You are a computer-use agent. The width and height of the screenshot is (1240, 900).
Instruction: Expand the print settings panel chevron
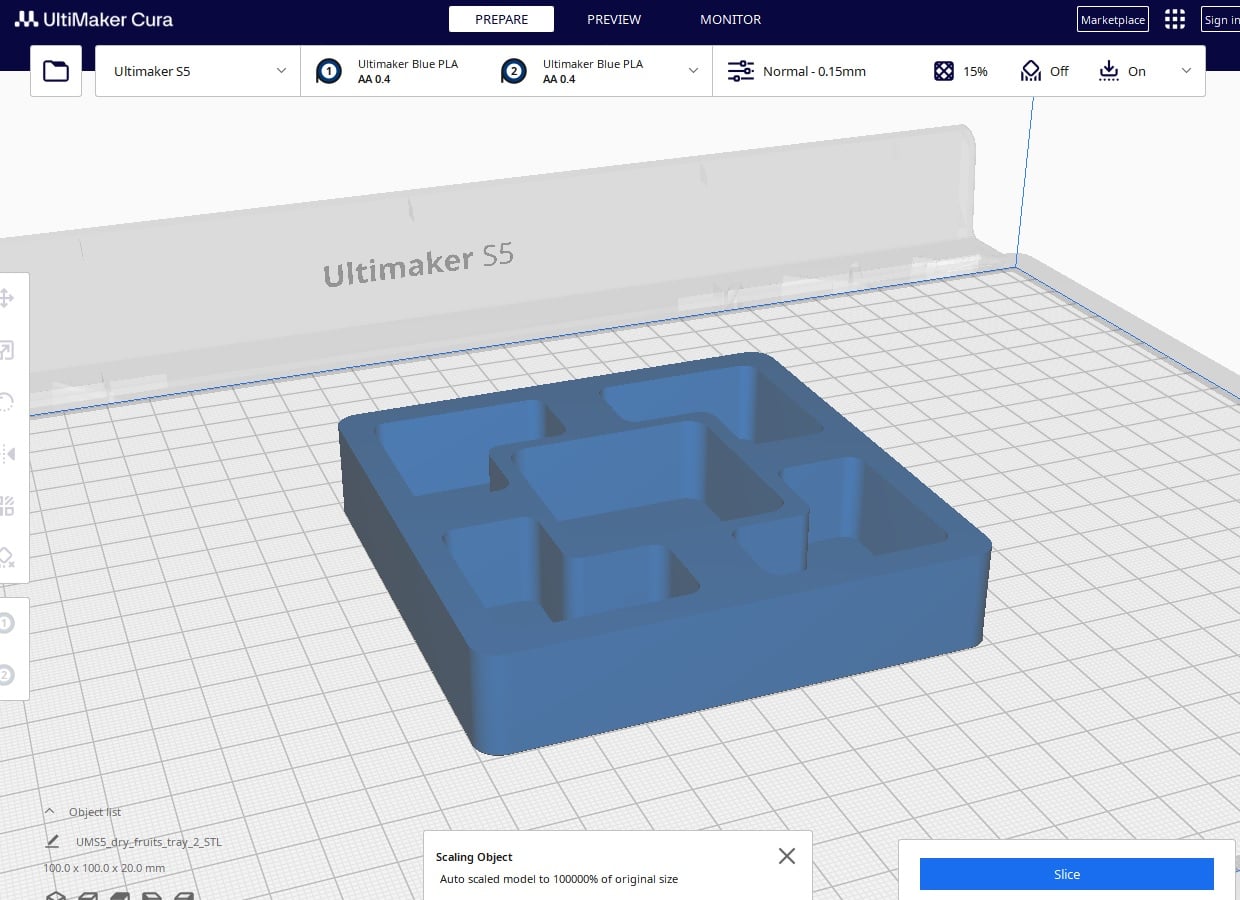[1187, 71]
